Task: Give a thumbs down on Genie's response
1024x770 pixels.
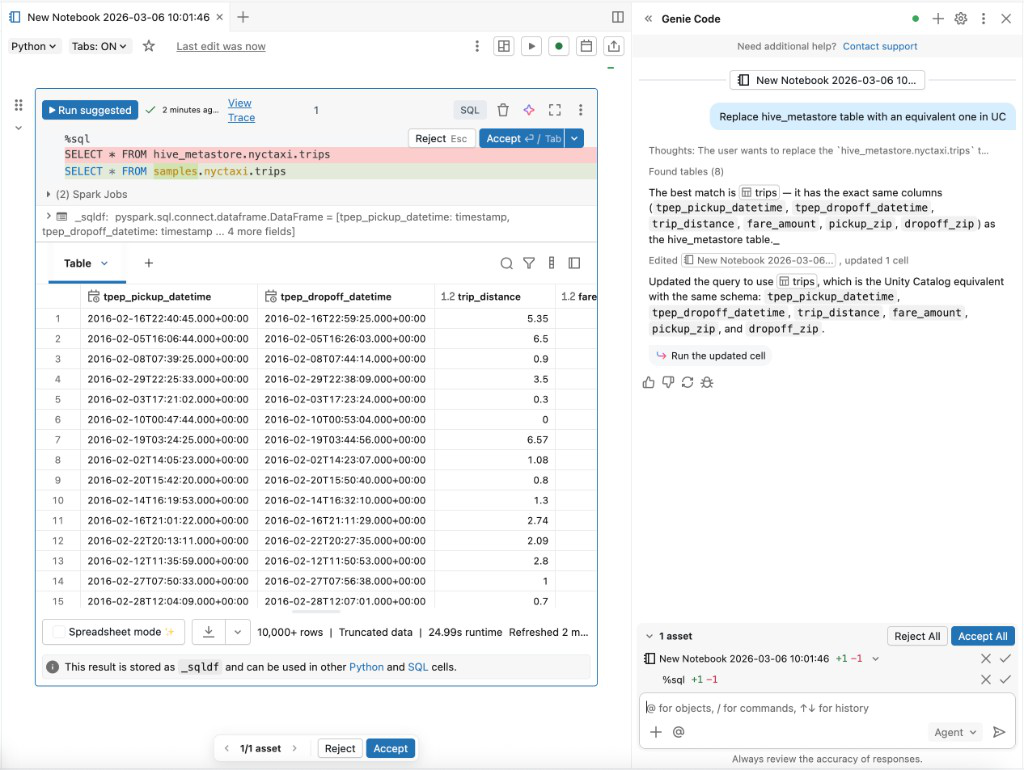Action: 666,382
